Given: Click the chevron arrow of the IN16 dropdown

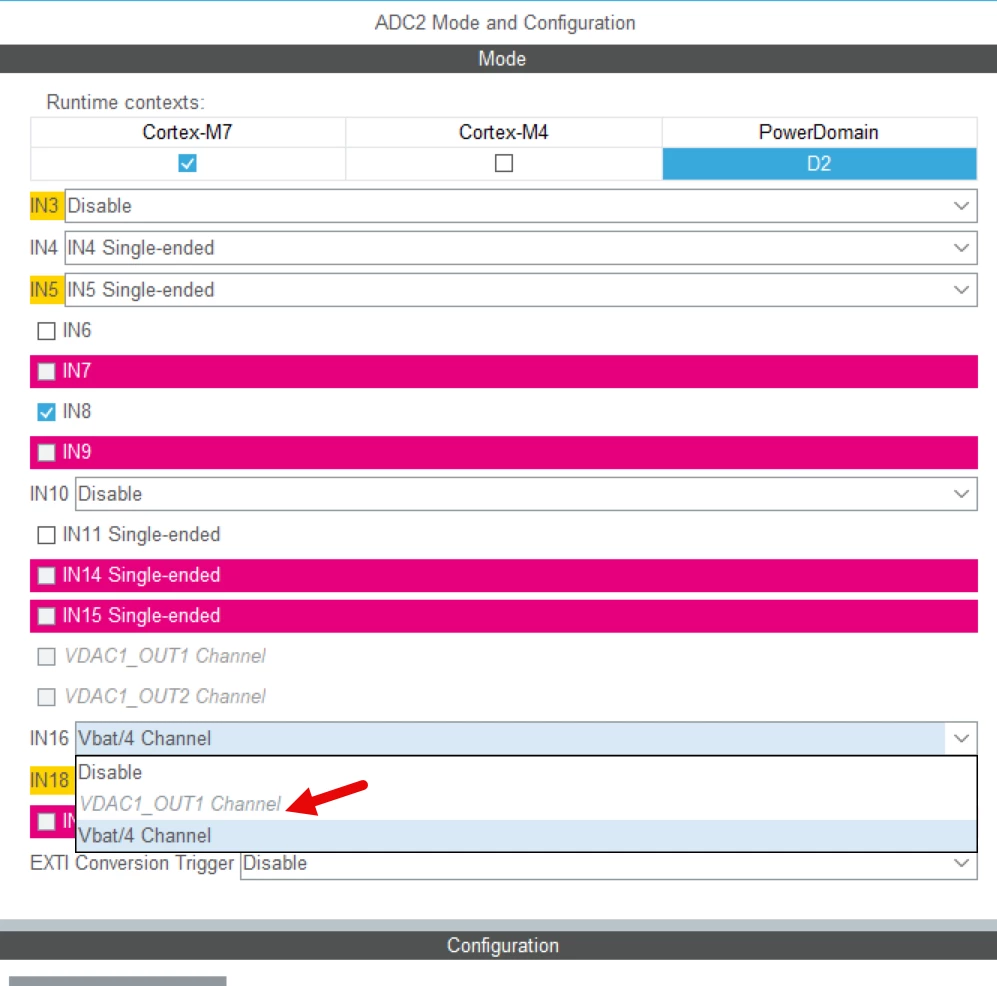Looking at the screenshot, I should coord(961,739).
